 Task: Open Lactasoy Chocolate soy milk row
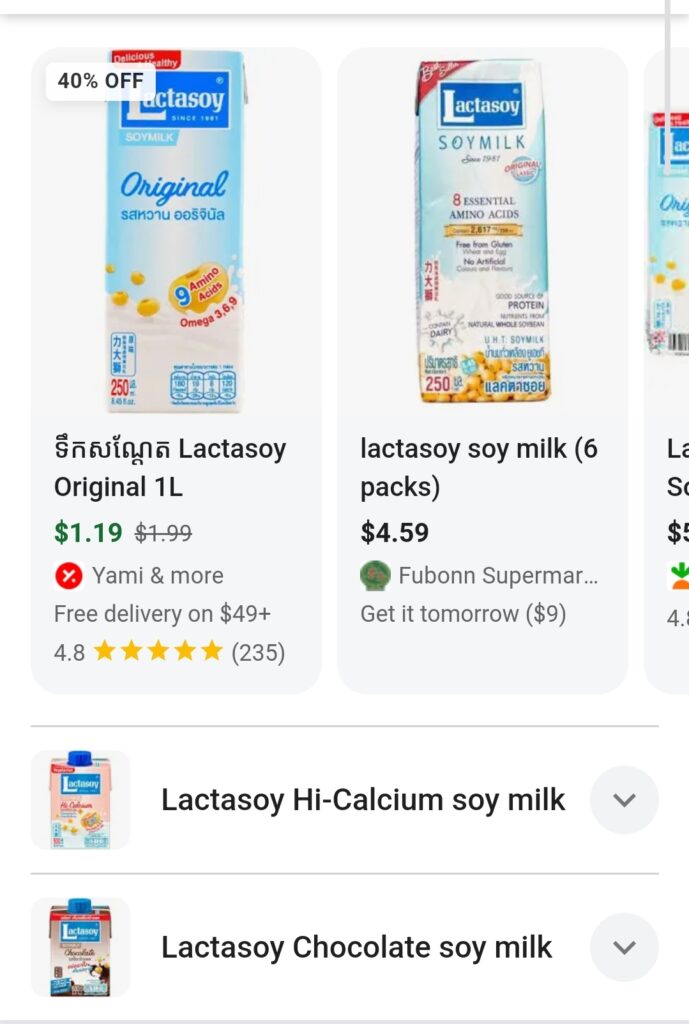tap(356, 947)
